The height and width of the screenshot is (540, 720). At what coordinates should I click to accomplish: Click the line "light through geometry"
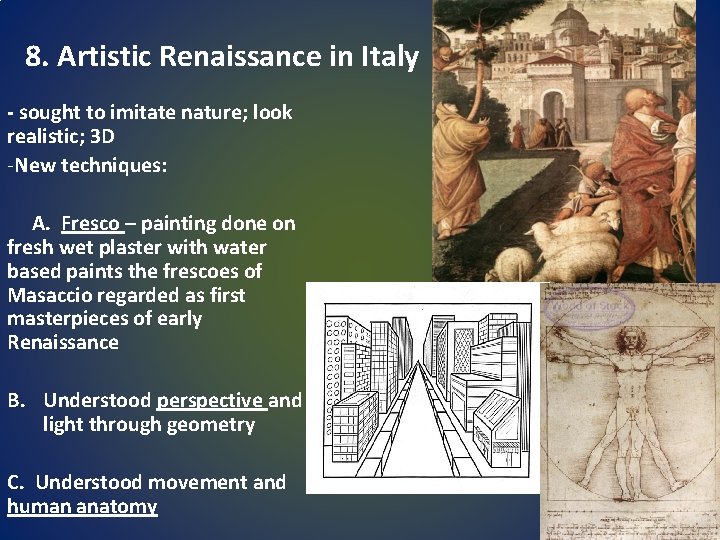point(149,425)
